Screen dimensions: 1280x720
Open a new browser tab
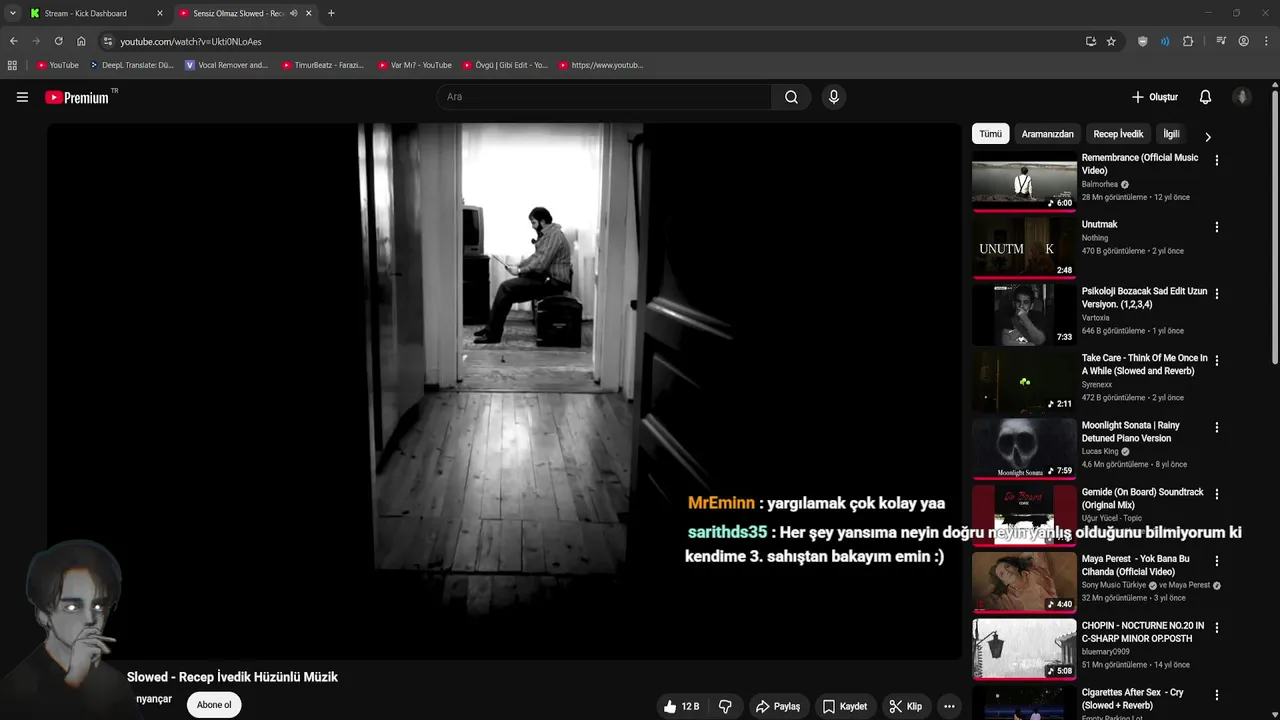[331, 13]
